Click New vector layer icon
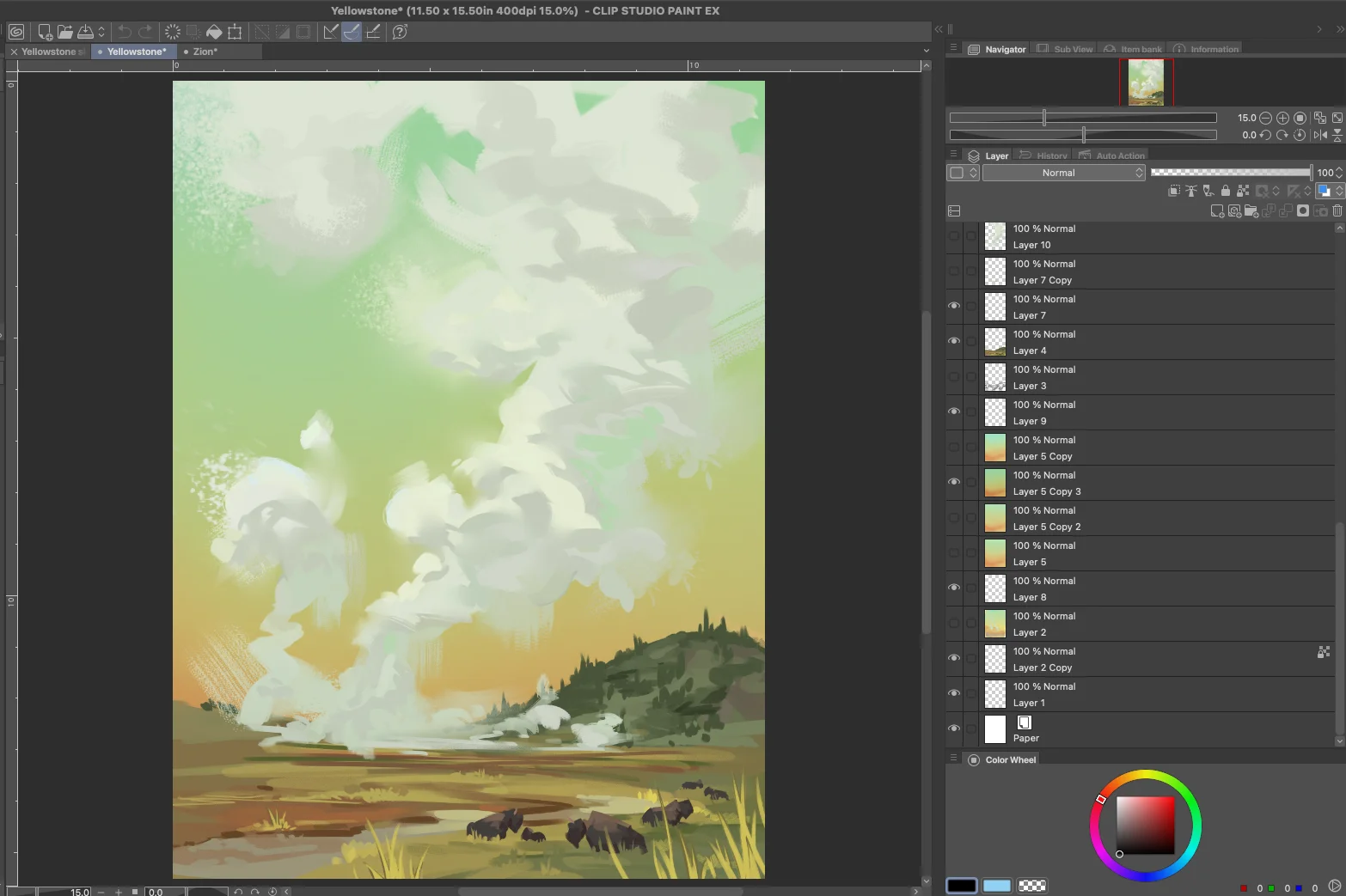 coord(1234,210)
